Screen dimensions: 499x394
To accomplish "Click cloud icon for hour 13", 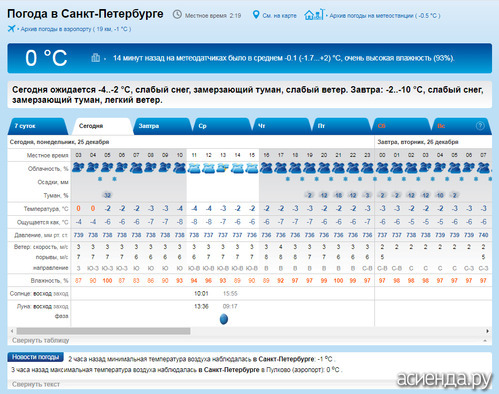I will point(223,168).
